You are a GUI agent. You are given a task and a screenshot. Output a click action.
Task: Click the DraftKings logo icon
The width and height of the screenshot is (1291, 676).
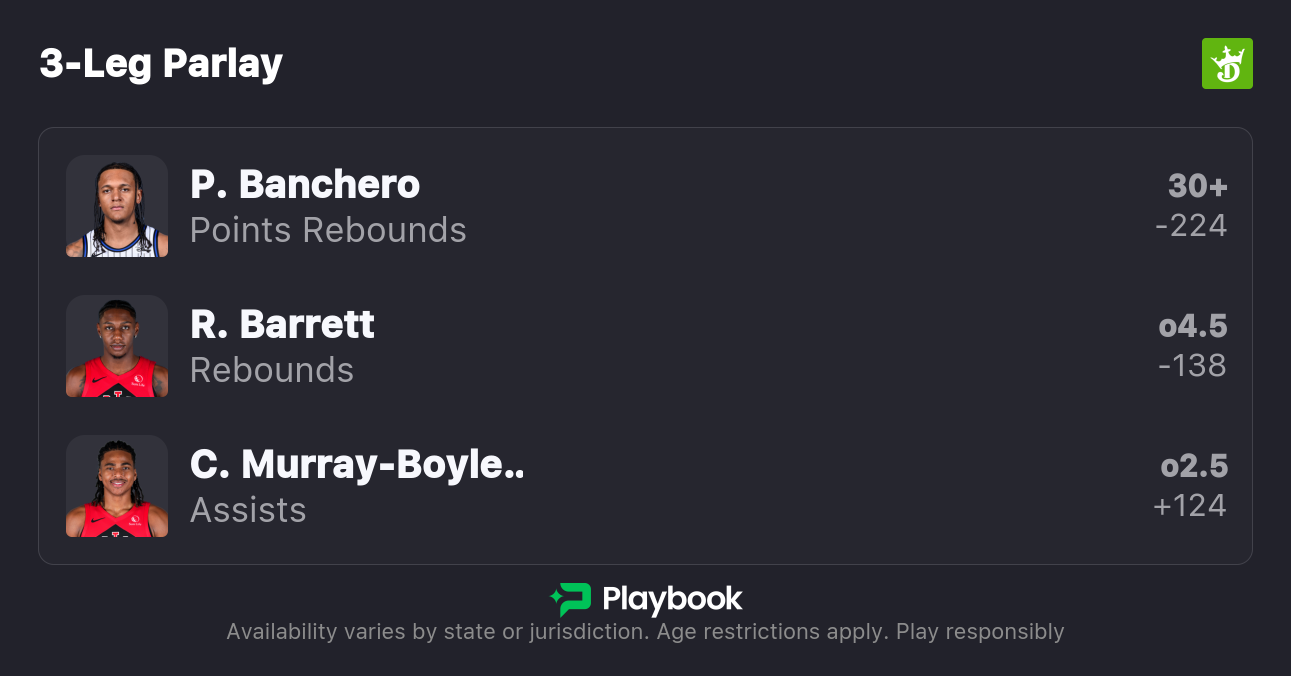tap(1226, 64)
